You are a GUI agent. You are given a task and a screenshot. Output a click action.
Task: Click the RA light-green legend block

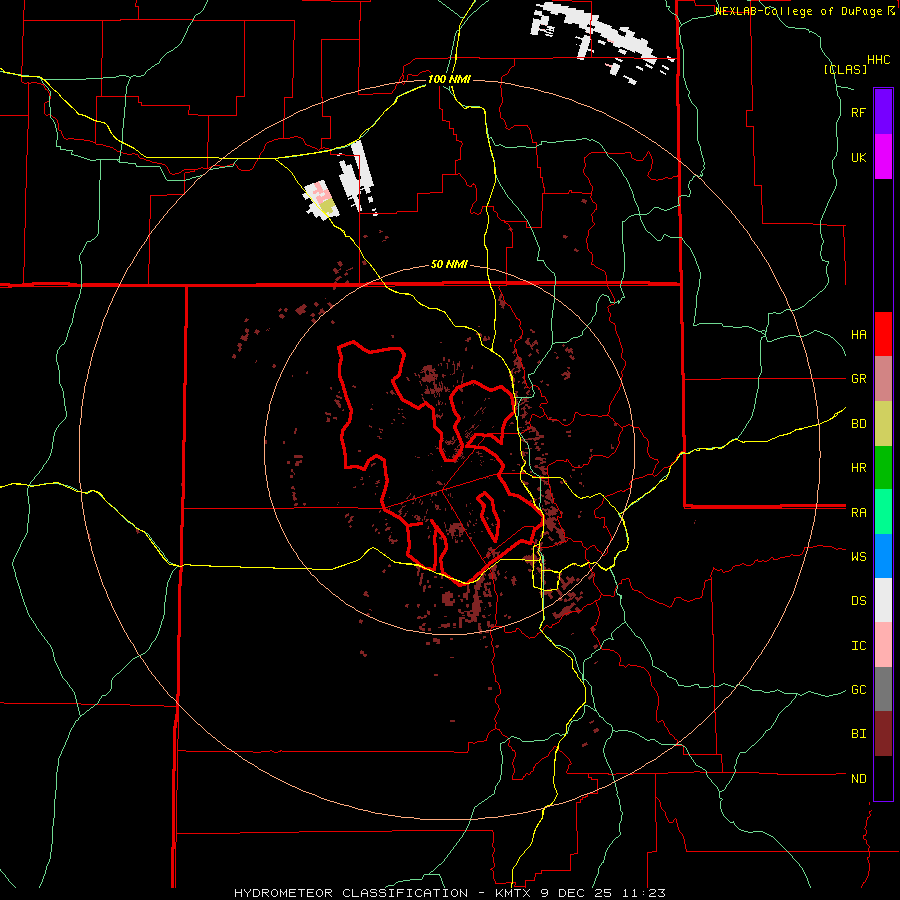point(883,512)
